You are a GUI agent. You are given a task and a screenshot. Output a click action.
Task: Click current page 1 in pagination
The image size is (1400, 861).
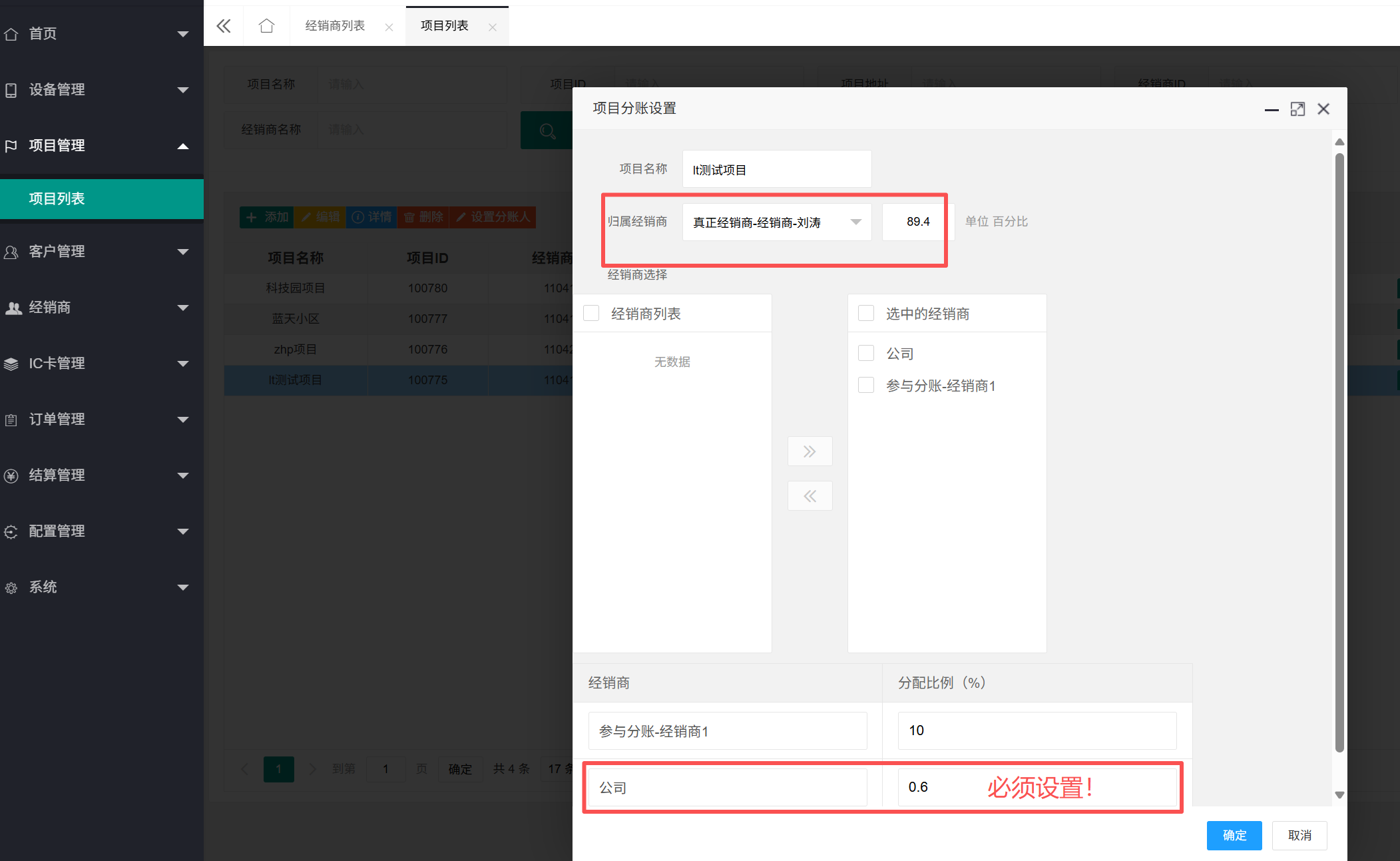[x=279, y=769]
